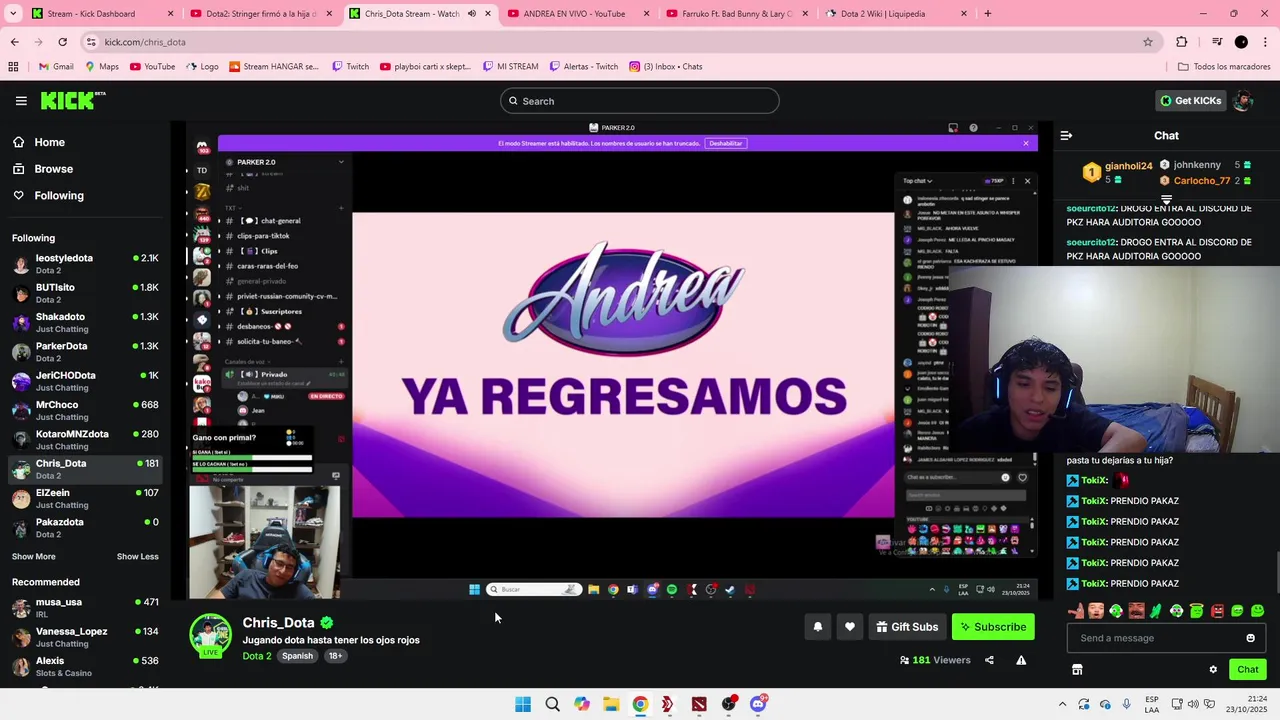
Task: Open File Explorer from taskbar
Action: tap(611, 704)
